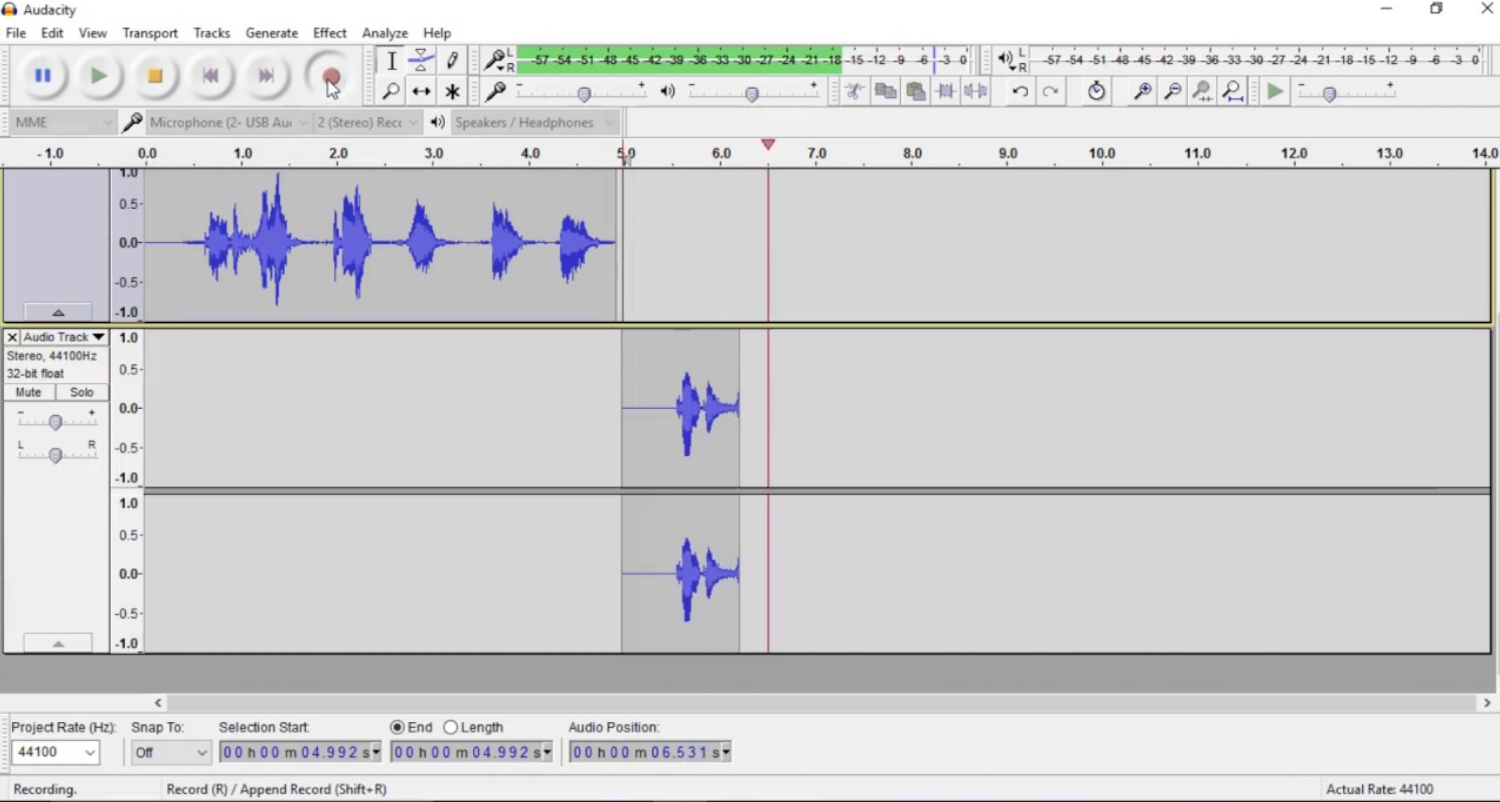Select the Multi-tool
1500x802 pixels.
(x=452, y=91)
